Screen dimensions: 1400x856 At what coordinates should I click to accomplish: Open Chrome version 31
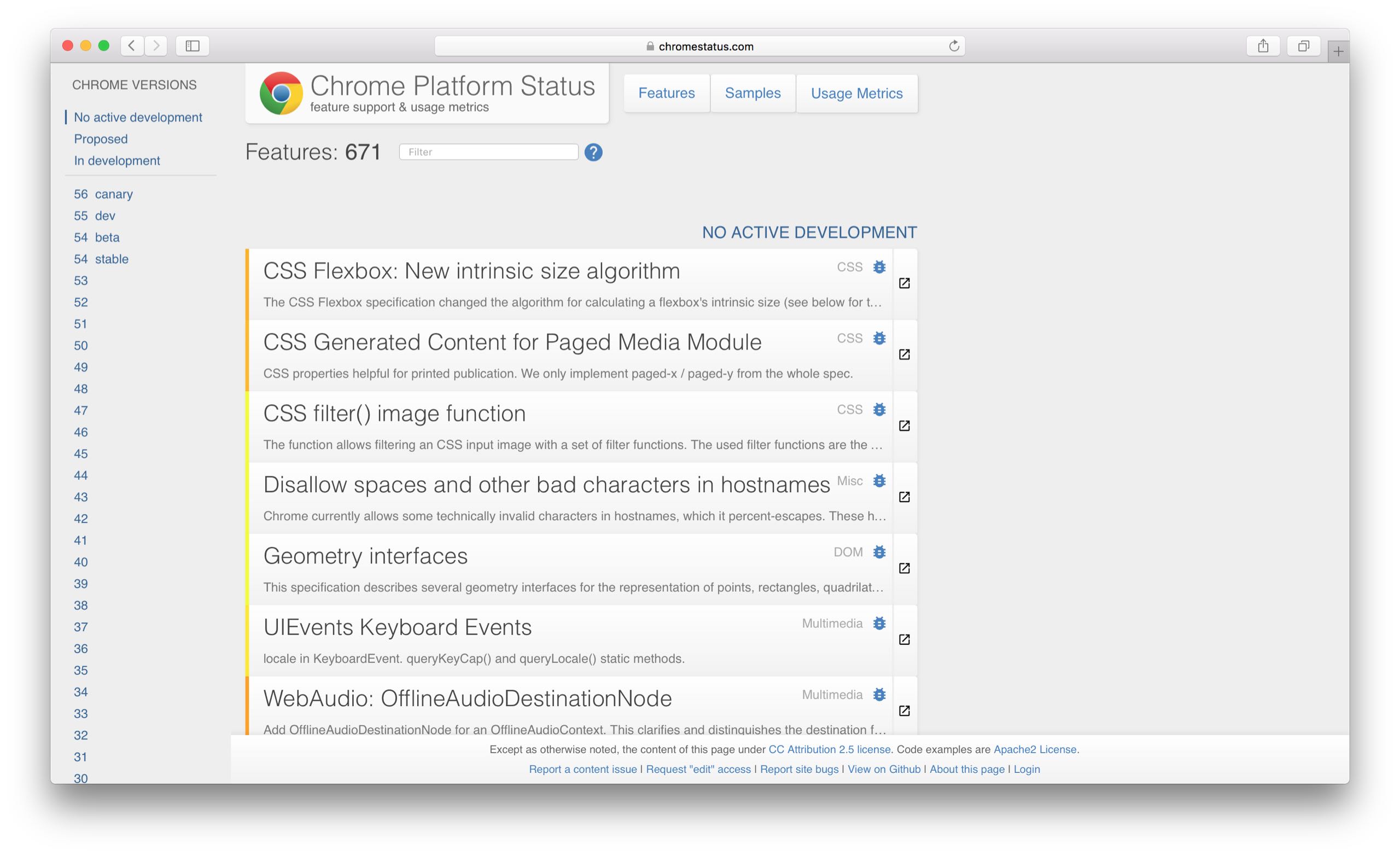pyautogui.click(x=81, y=756)
